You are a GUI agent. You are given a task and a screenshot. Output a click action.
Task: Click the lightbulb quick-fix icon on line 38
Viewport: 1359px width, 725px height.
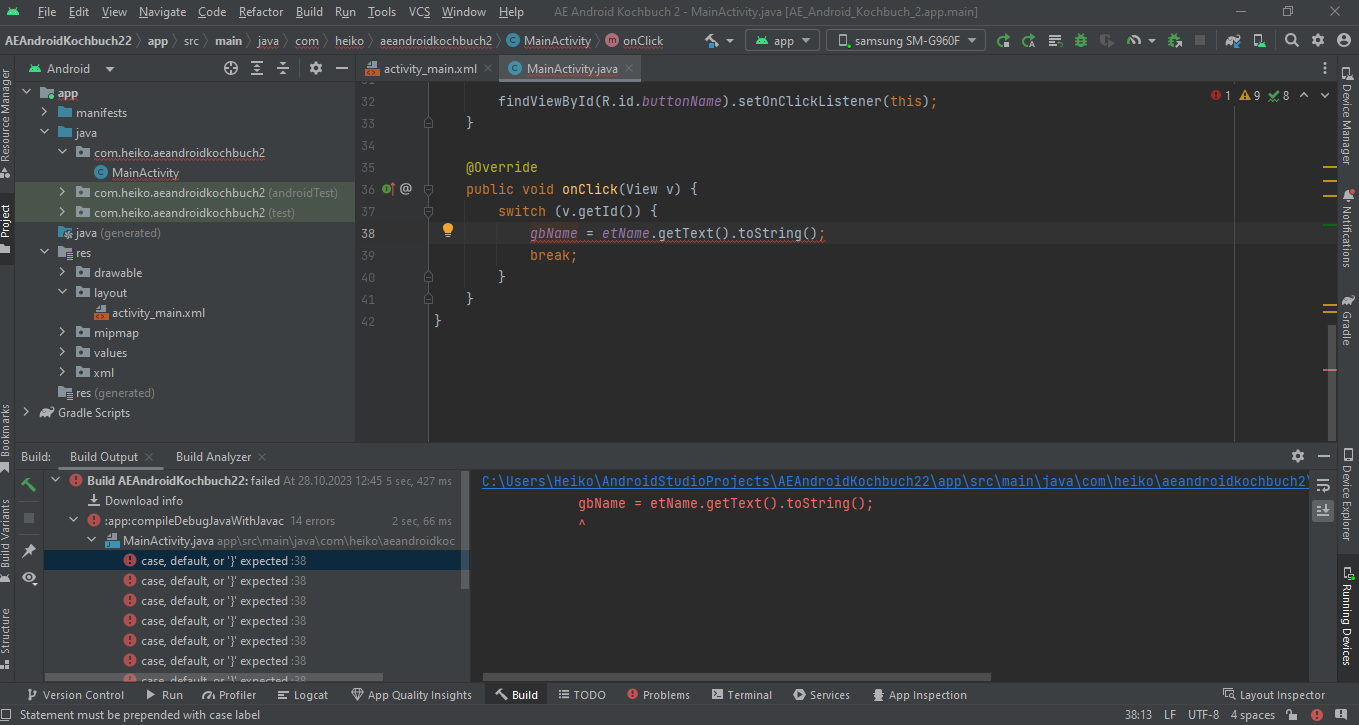[x=448, y=230]
